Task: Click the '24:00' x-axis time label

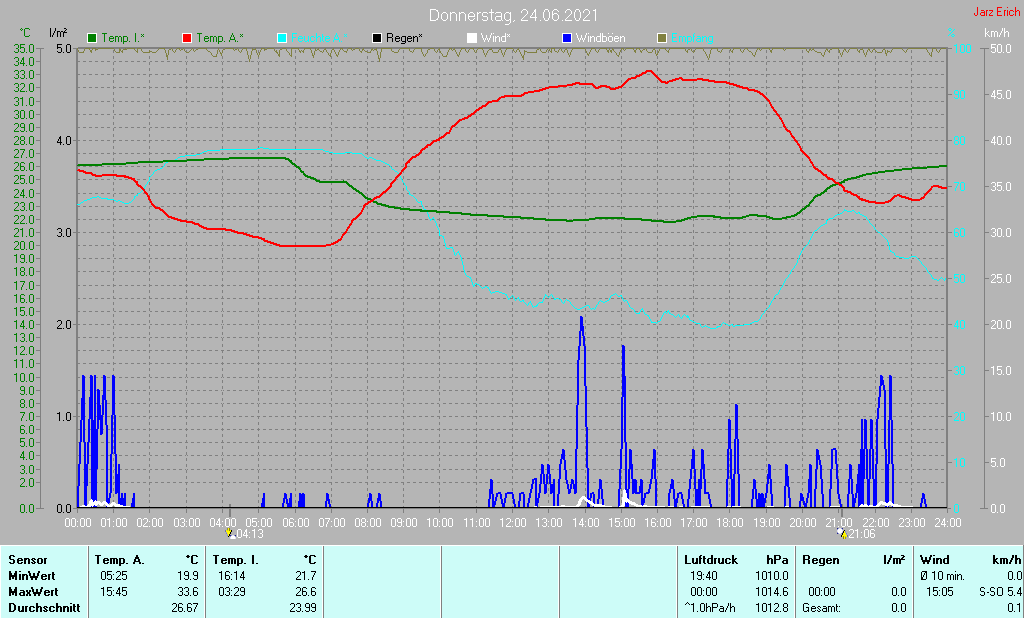Action: click(x=948, y=523)
